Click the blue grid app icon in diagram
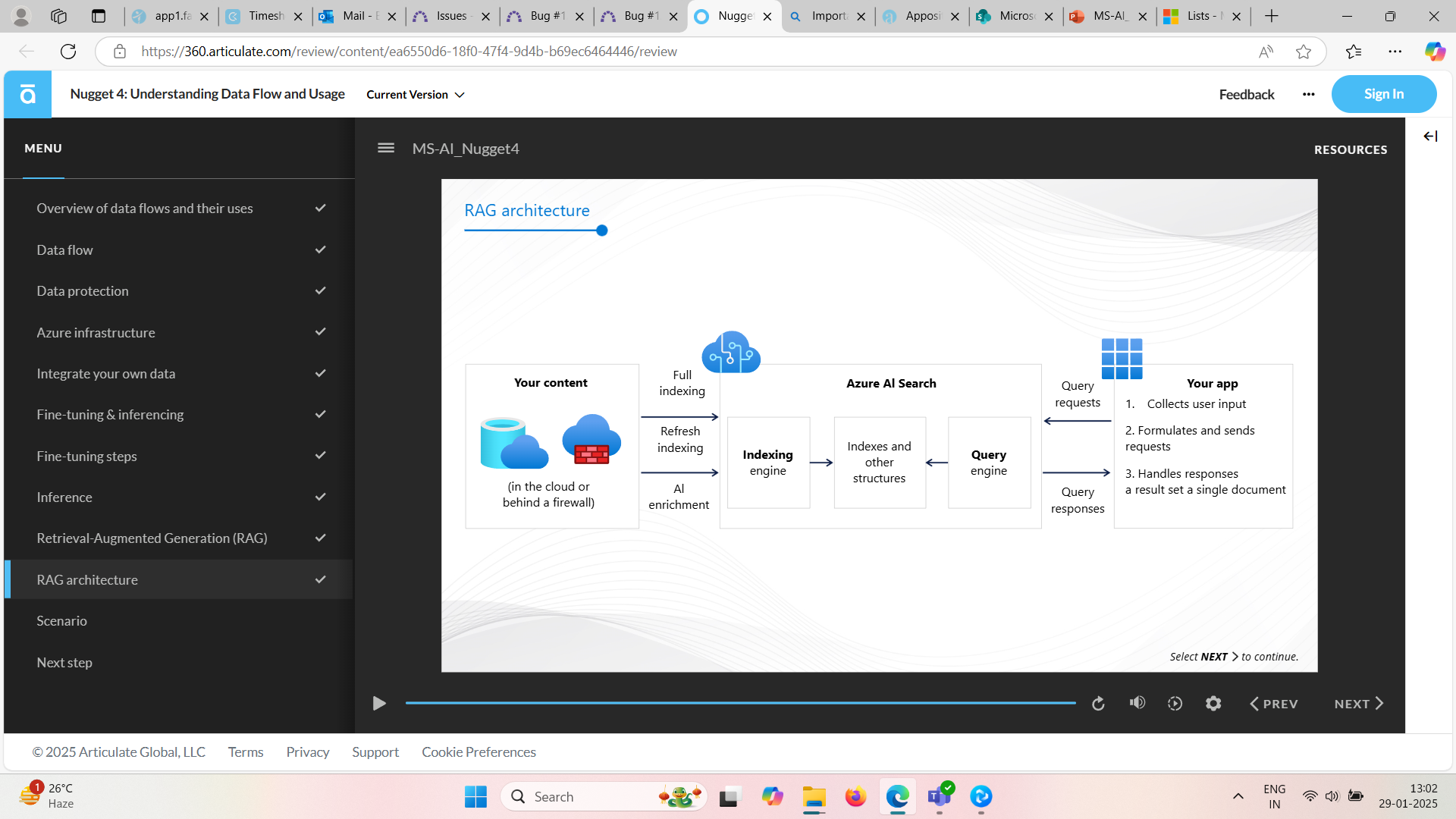The height and width of the screenshot is (819, 1456). point(1122,359)
